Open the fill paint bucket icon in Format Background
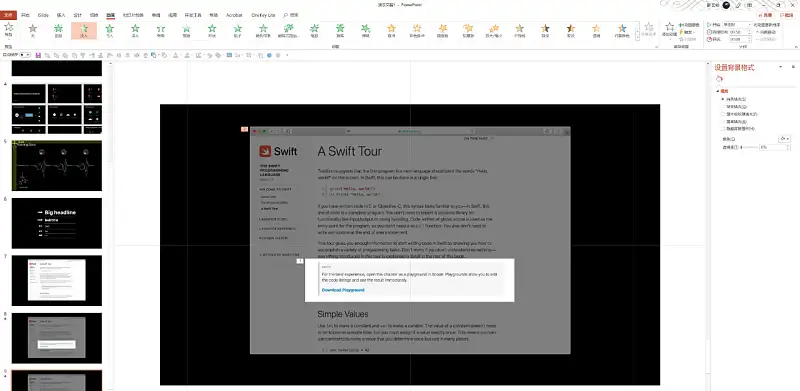The image size is (800, 391). [x=719, y=79]
